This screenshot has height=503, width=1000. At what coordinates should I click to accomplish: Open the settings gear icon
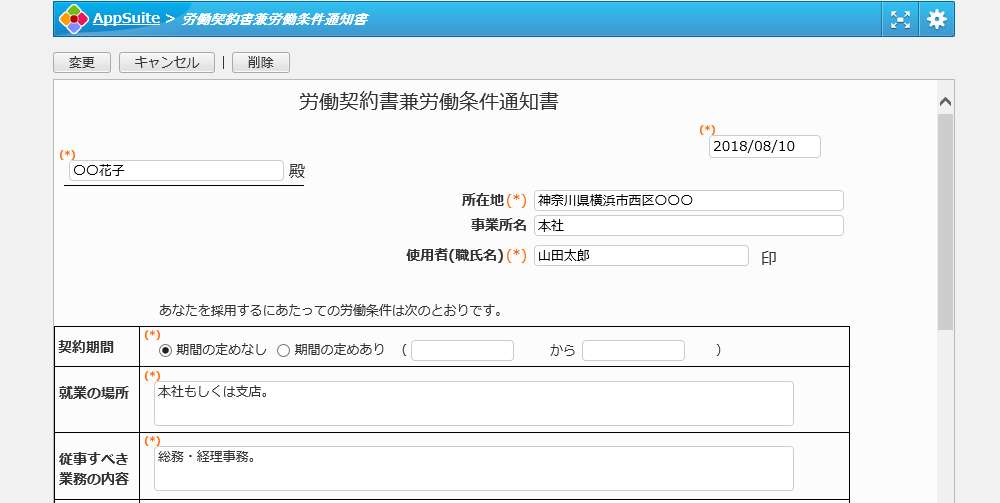tap(936, 19)
